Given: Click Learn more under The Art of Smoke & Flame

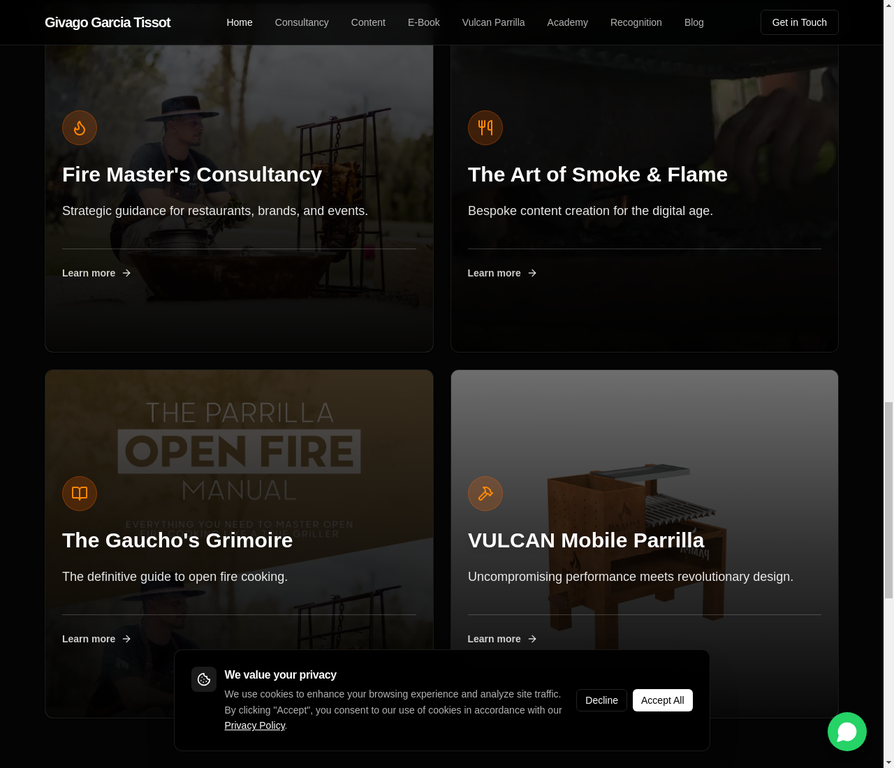Looking at the screenshot, I should [x=494, y=273].
